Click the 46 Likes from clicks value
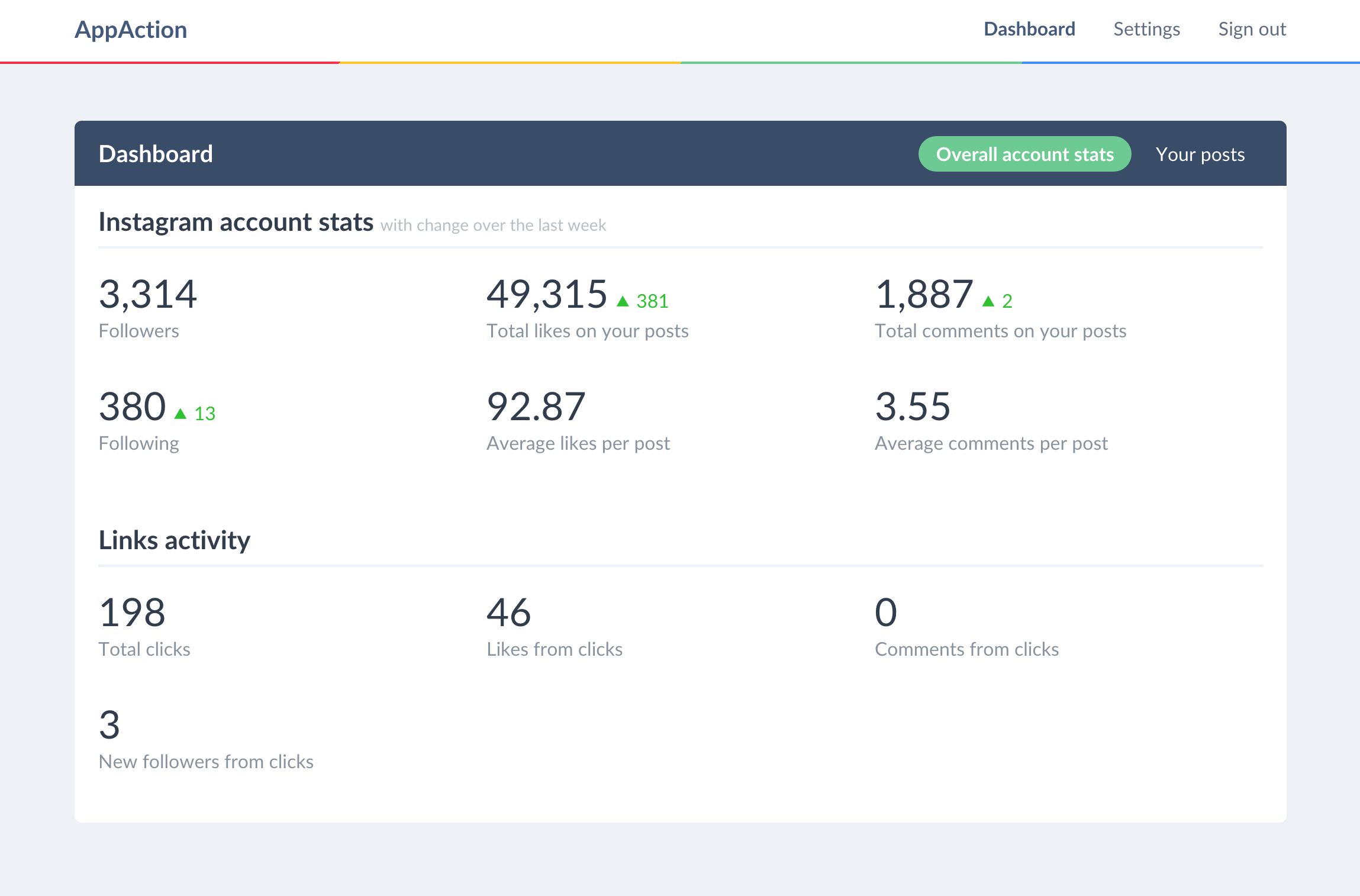1360x896 pixels. (508, 613)
